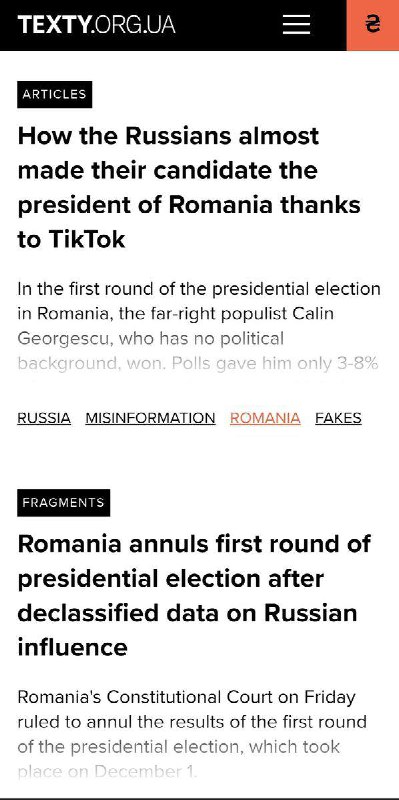
Task: Select the ARTICLES category badge
Action: pyautogui.click(x=55, y=94)
